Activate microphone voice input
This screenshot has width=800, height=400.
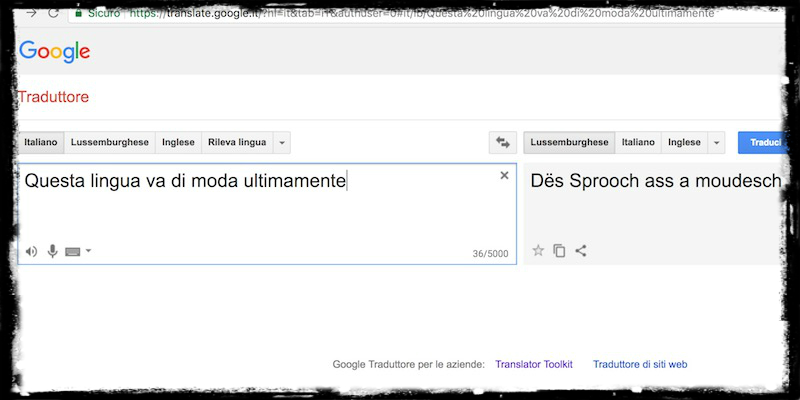(52, 251)
